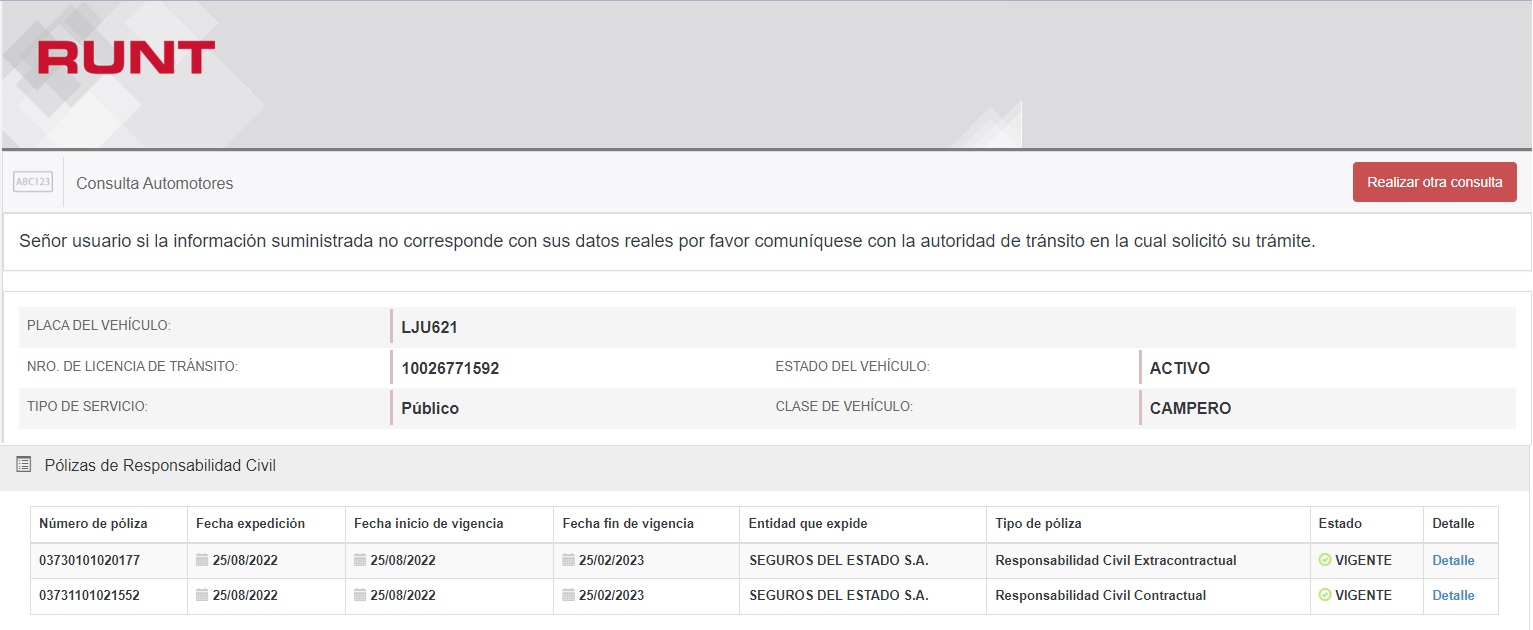Click the Número de póliza column header
The width and height of the screenshot is (1533, 630).
(93, 523)
